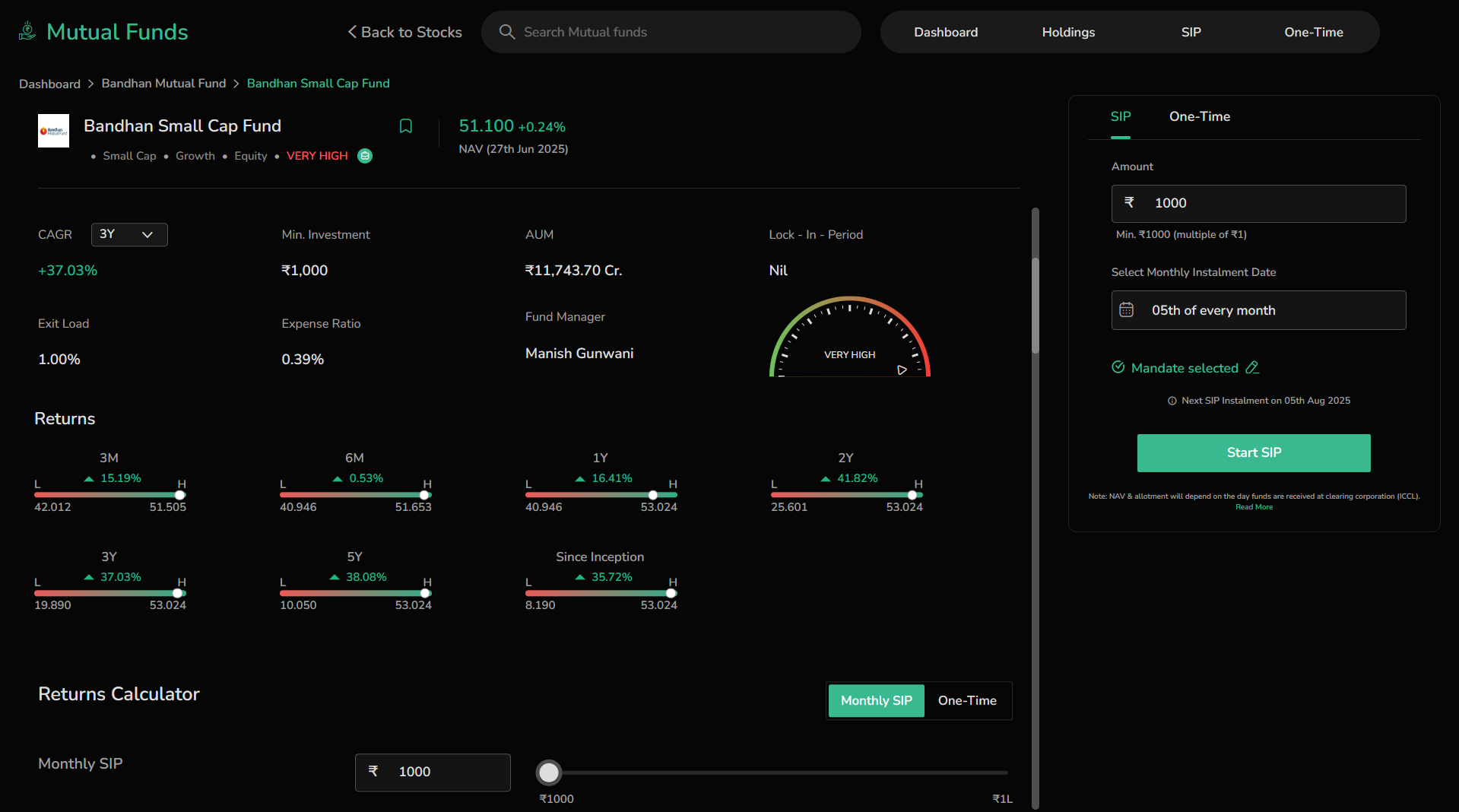Edit the selected mandate pencil icon
Viewport: 1459px width, 812px height.
pyautogui.click(x=1252, y=368)
